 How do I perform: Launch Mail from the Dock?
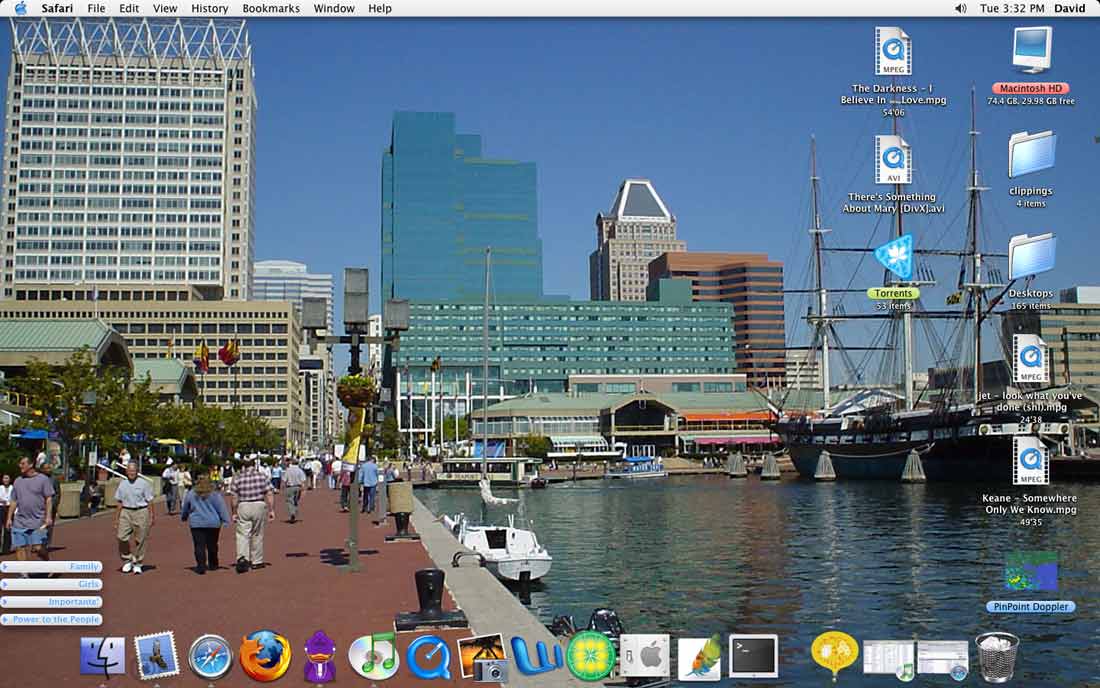[156, 656]
